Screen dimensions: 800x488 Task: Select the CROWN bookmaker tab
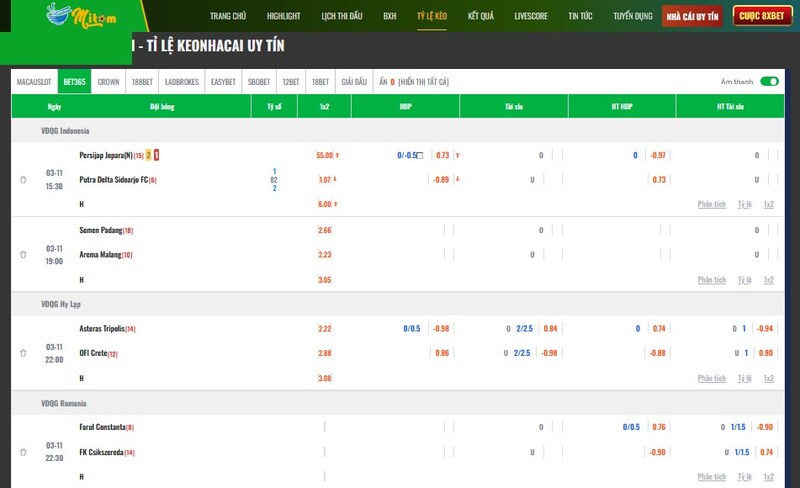point(107,82)
